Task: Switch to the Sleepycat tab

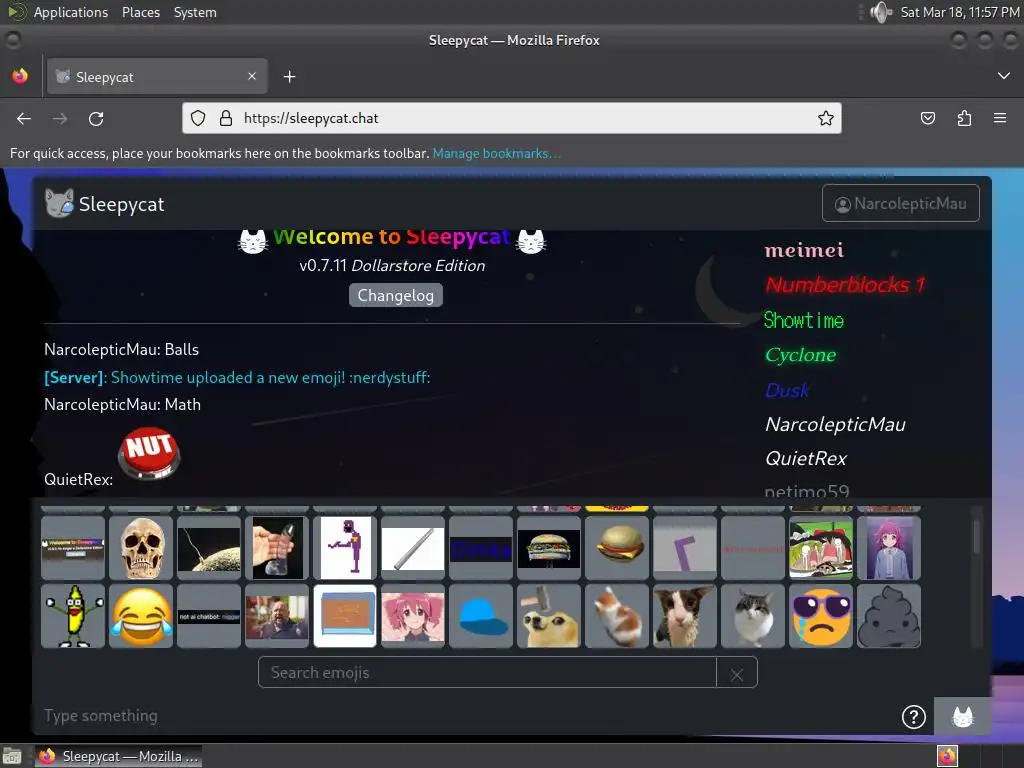Action: tap(157, 76)
